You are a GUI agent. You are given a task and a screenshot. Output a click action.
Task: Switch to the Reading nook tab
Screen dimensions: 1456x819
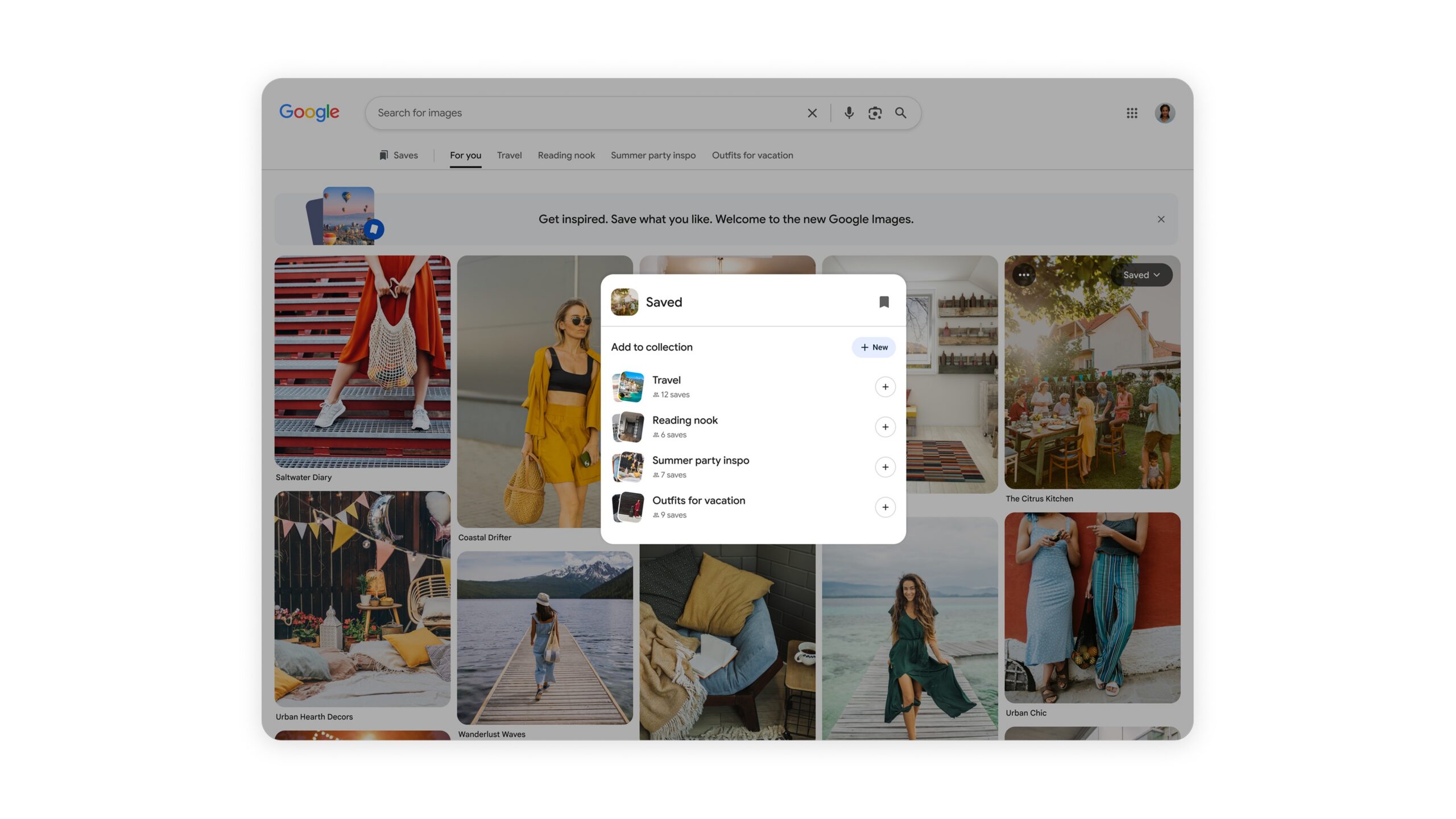(566, 155)
